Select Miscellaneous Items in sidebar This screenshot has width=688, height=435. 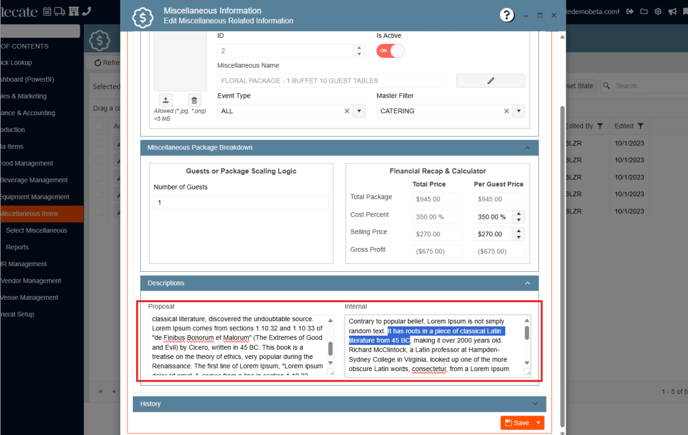pos(42,214)
